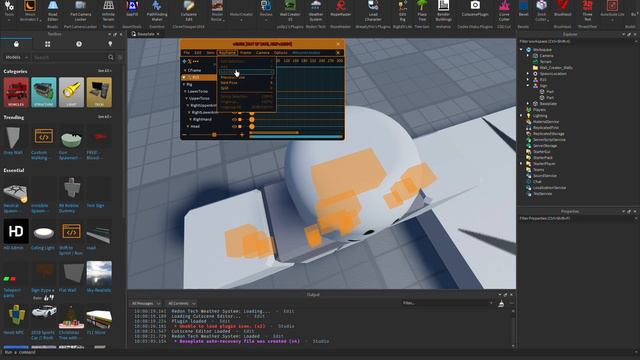The width and height of the screenshot is (640, 360).
Task: Open the Infinite Terrain plugin
Action: pos(108,10)
